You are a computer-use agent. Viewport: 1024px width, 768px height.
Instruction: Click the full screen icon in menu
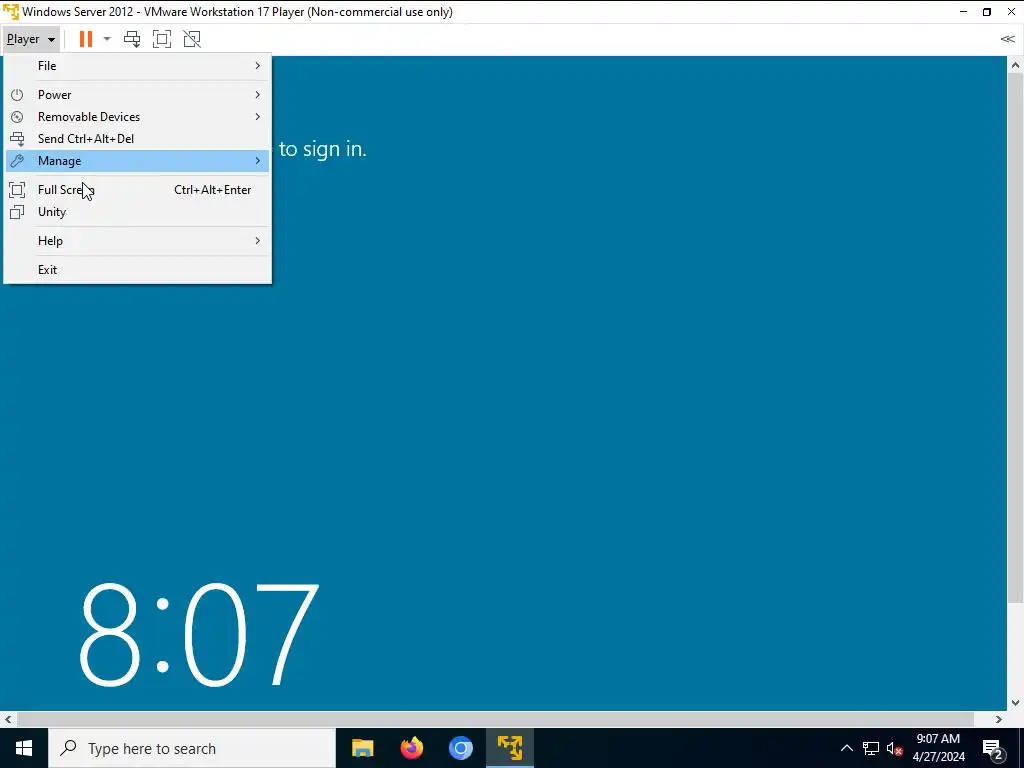pyautogui.click(x=17, y=190)
